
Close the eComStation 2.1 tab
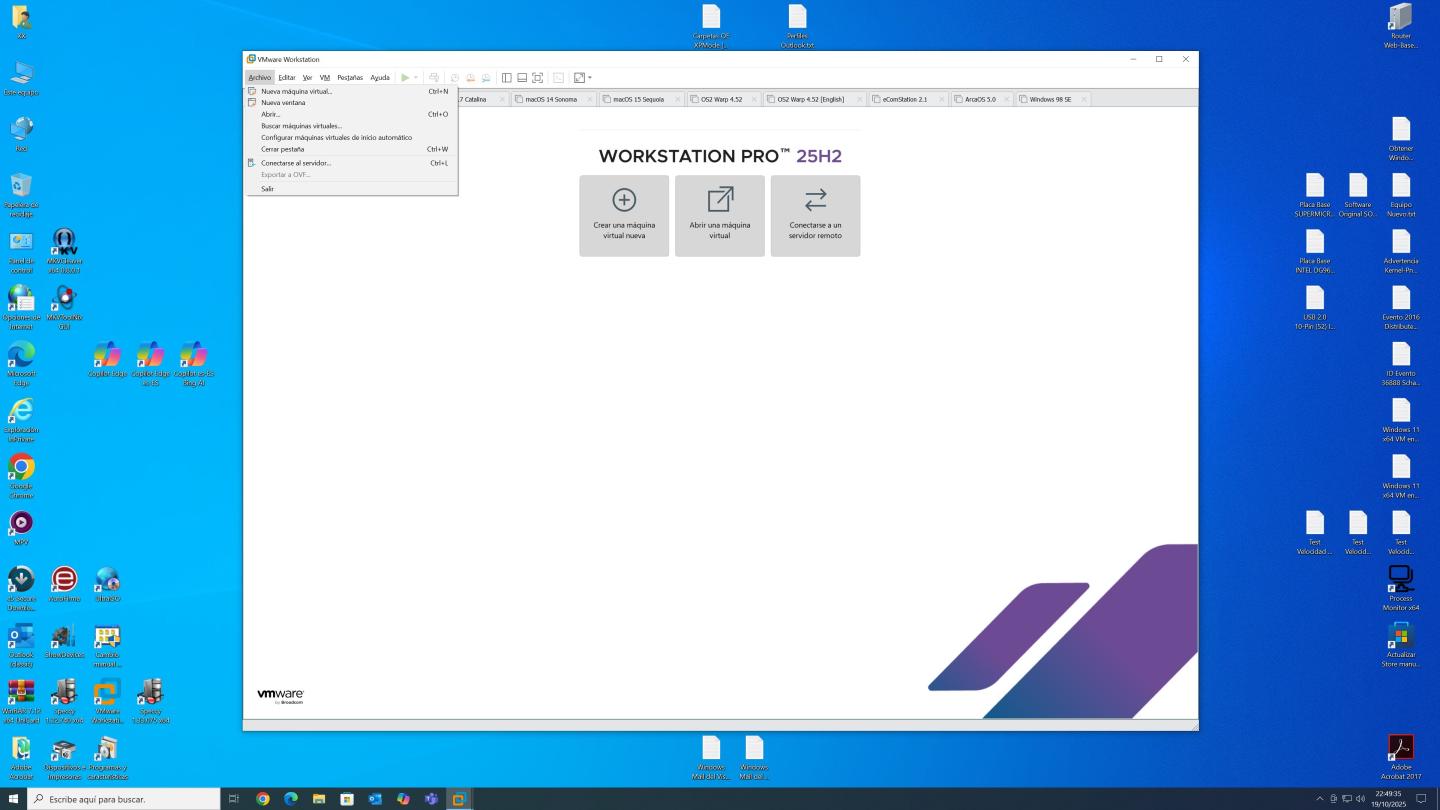941,99
